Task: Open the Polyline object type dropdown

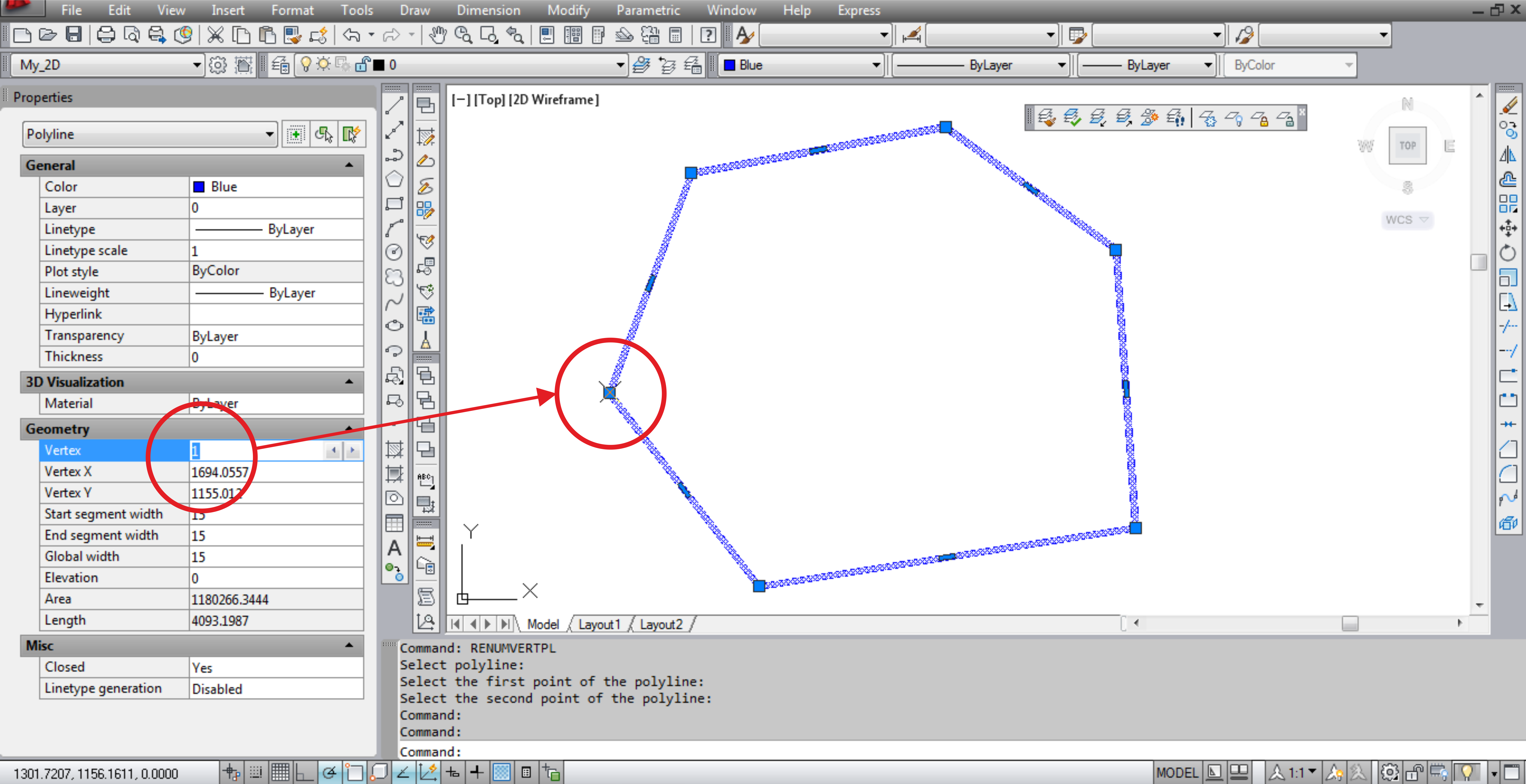Action: (269, 134)
